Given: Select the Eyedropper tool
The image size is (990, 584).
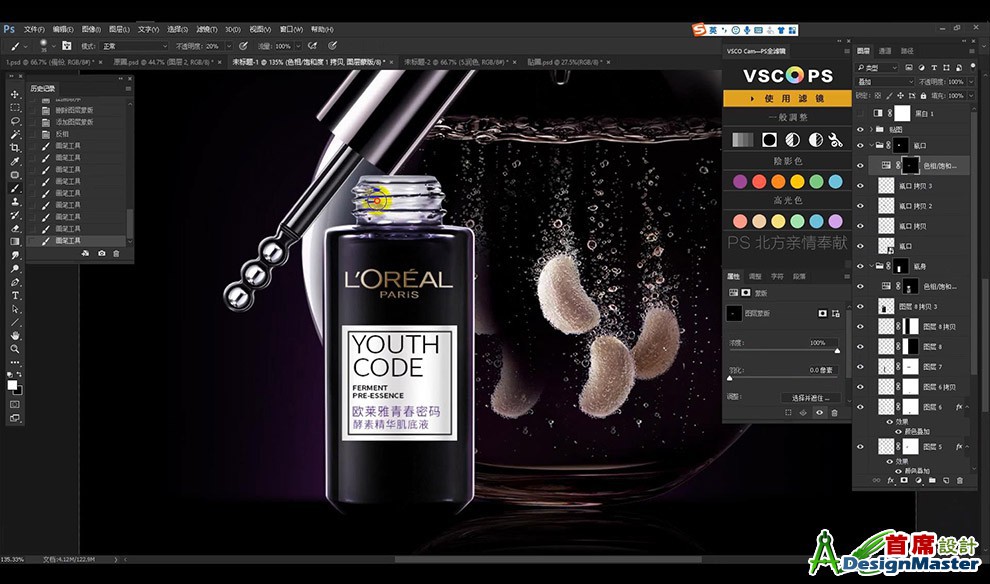Looking at the screenshot, I should [15, 162].
